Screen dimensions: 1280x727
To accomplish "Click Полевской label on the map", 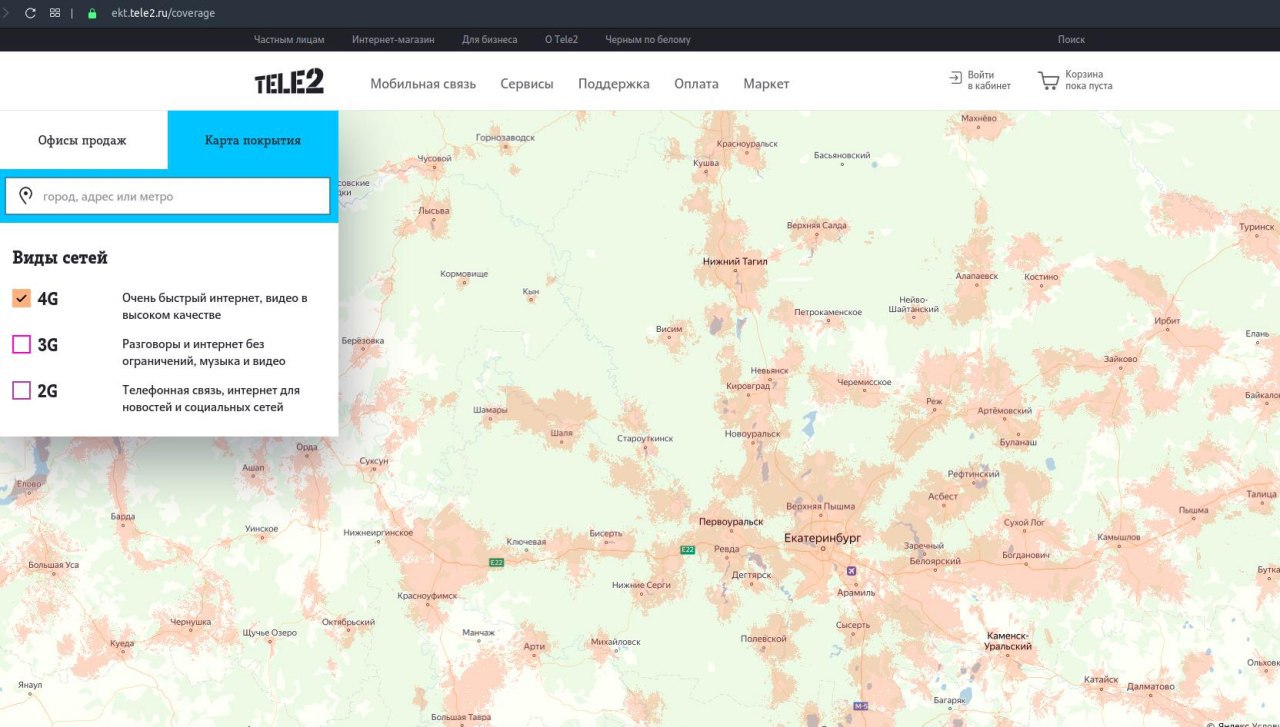I will coord(763,638).
